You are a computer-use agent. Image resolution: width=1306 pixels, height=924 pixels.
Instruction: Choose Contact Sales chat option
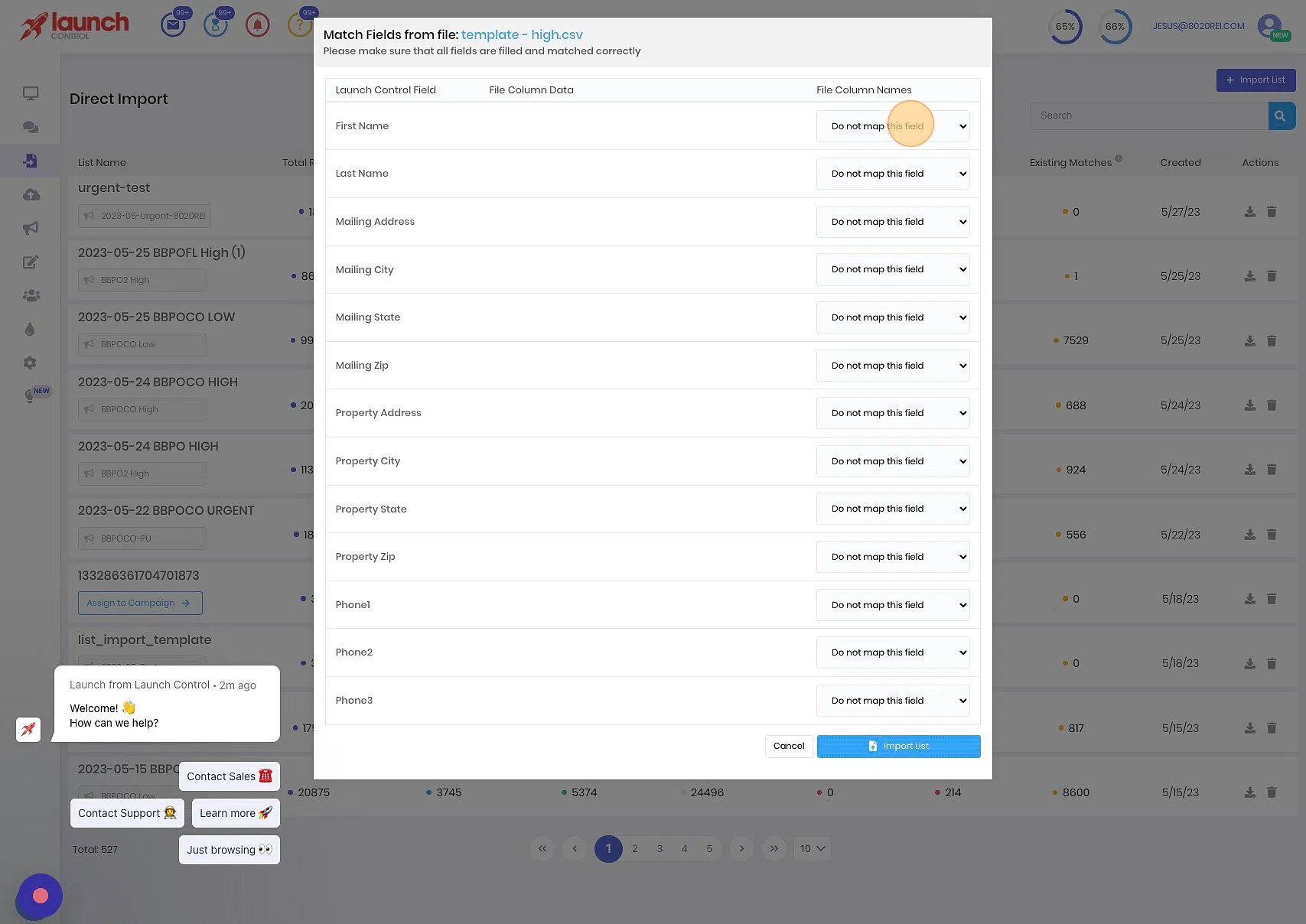point(230,776)
